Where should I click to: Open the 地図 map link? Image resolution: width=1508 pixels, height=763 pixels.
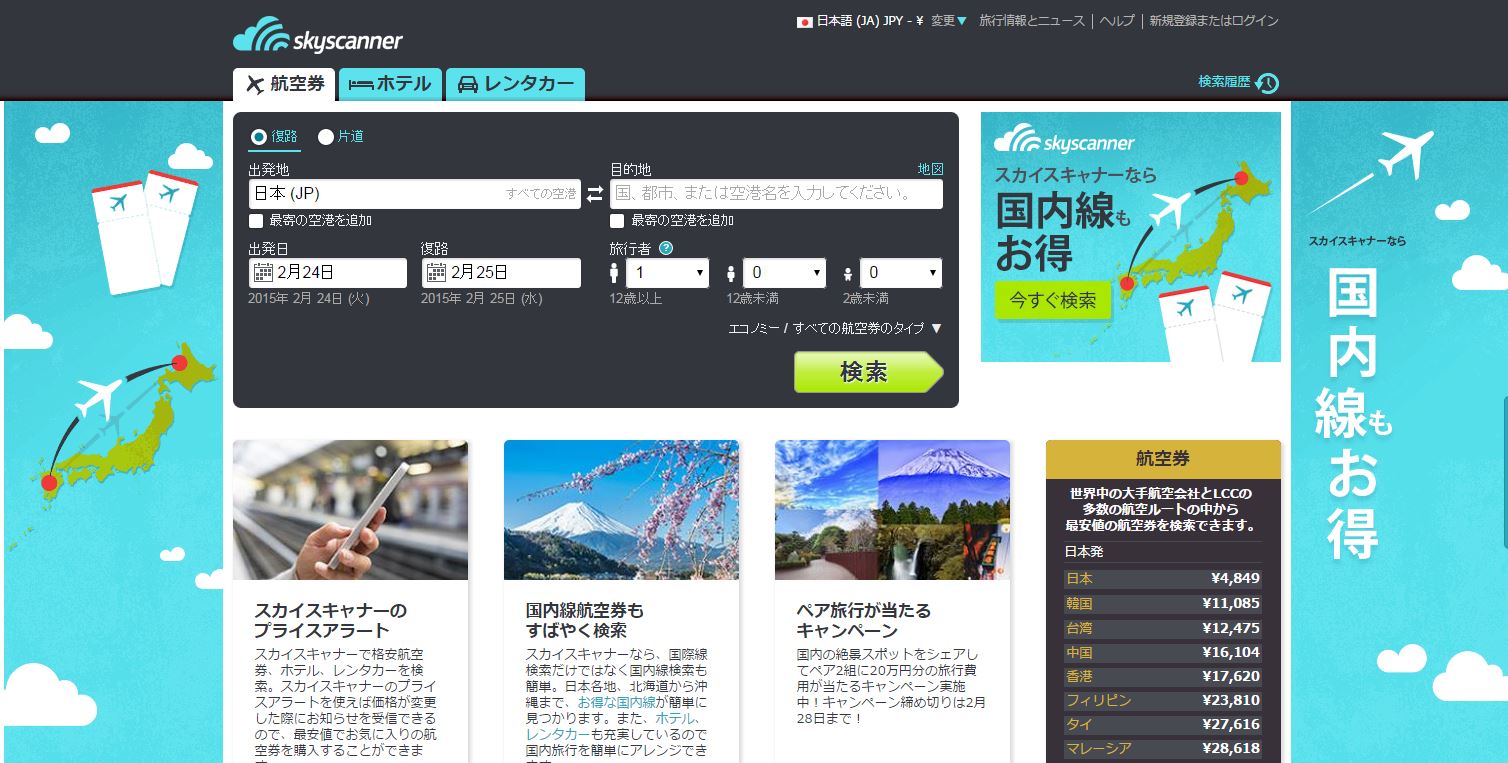(930, 169)
